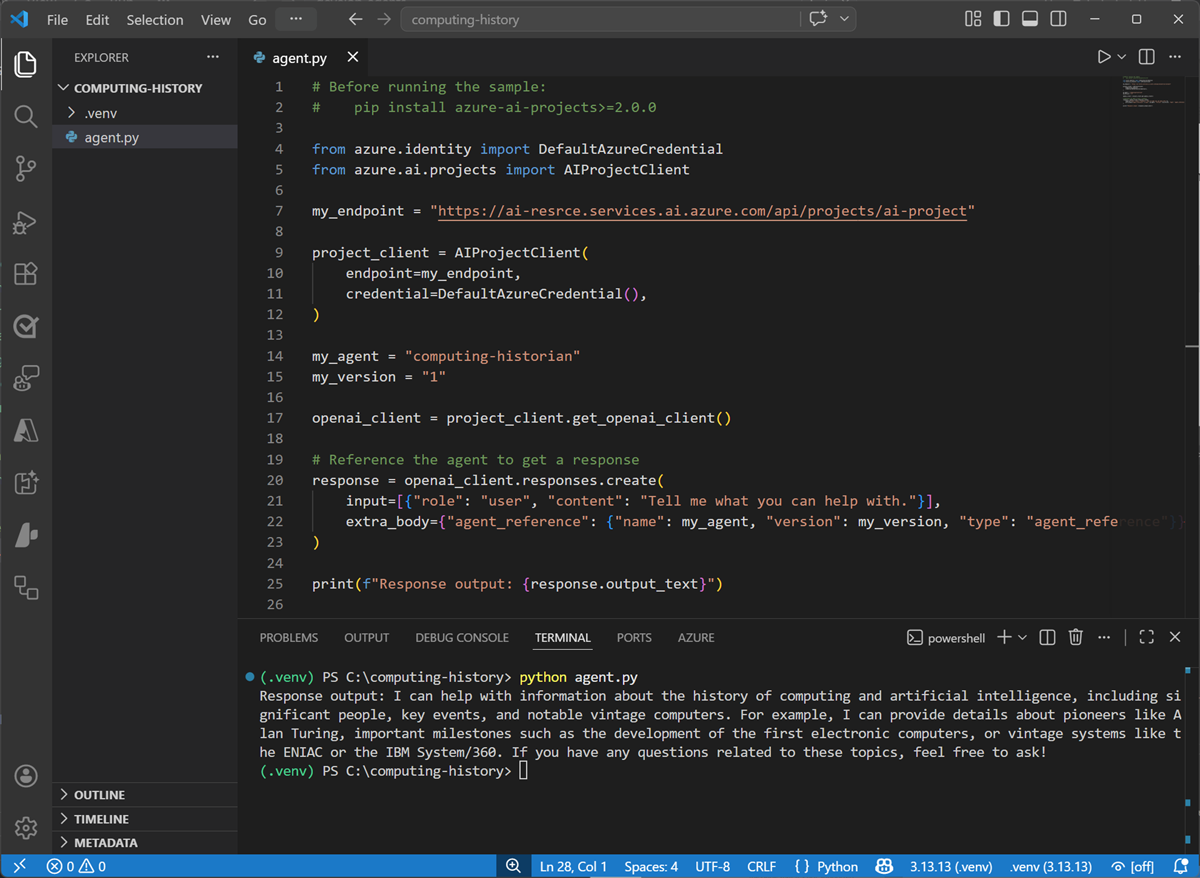Open the Azure view from the activity bar
Image resolution: width=1200 pixels, height=878 pixels.
point(26,430)
